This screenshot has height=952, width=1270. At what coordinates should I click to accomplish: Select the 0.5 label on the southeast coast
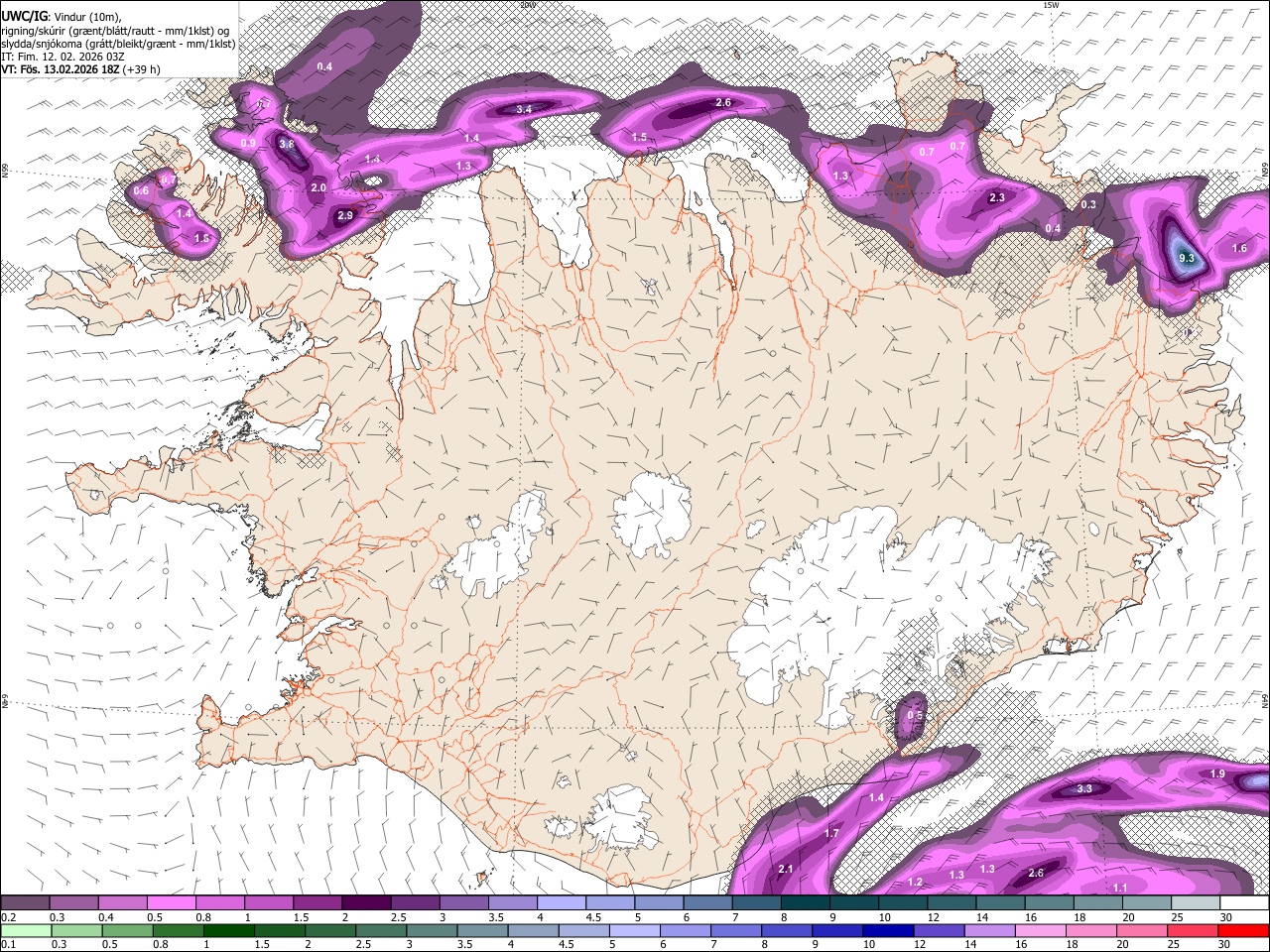[916, 715]
